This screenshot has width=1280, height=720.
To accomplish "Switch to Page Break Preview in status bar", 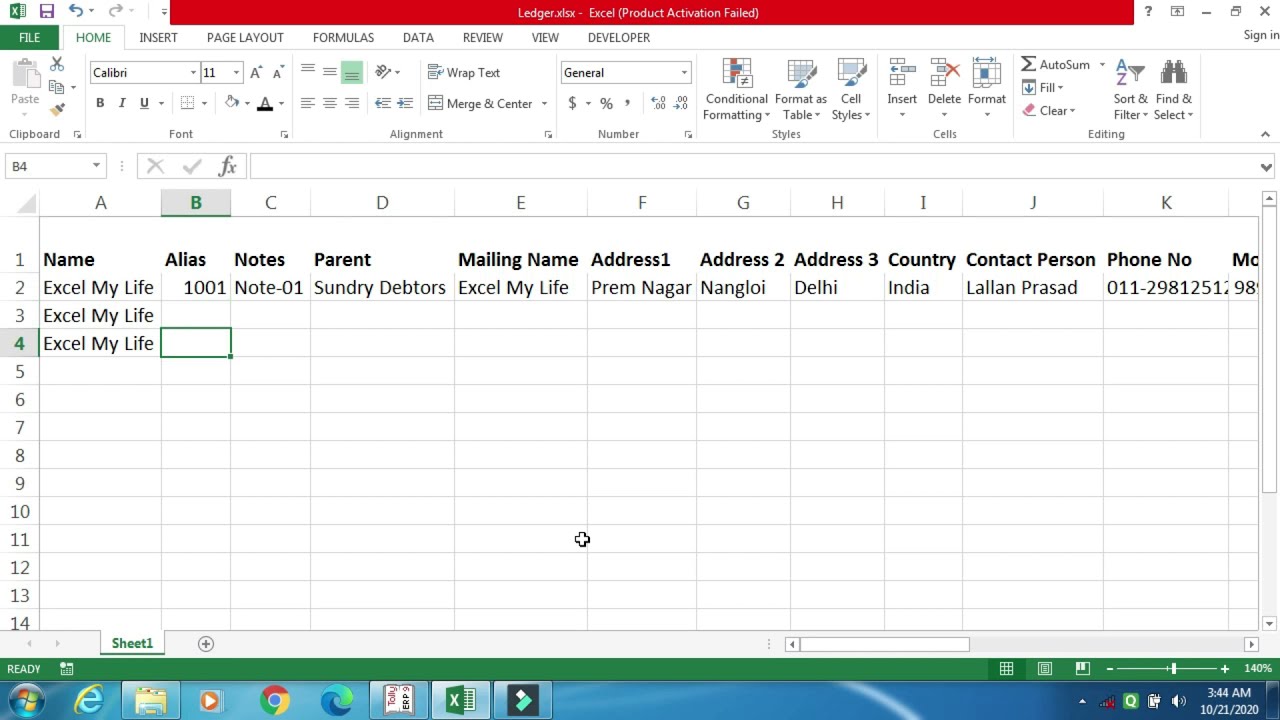I will tap(1082, 668).
